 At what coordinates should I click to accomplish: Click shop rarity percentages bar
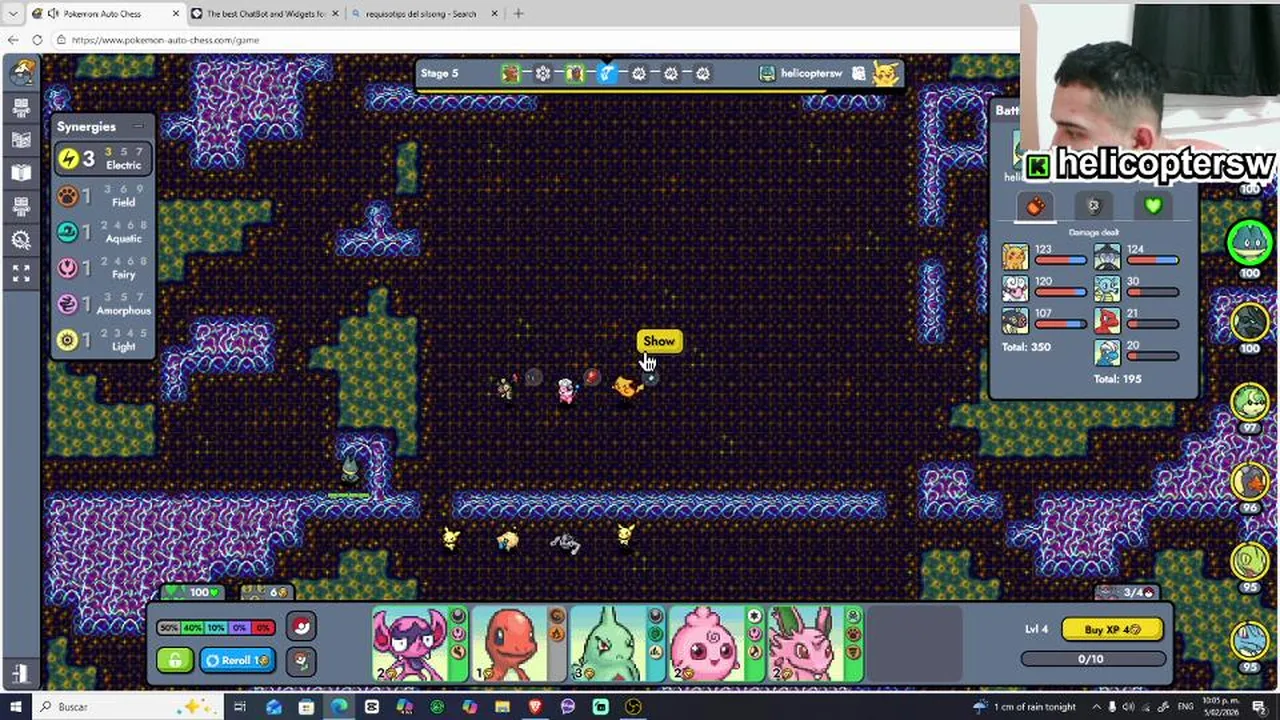[216, 627]
